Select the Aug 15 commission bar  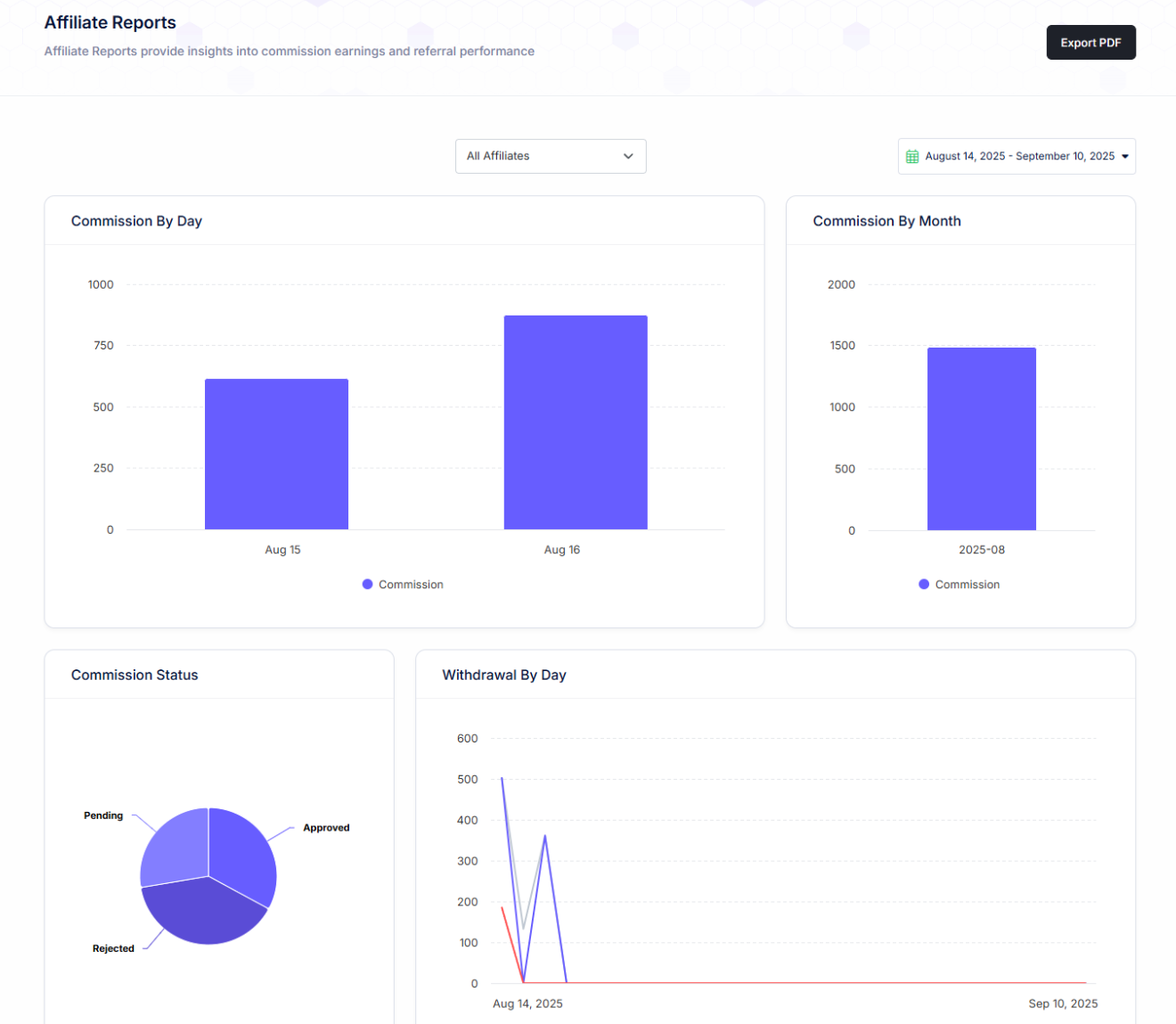tap(276, 455)
